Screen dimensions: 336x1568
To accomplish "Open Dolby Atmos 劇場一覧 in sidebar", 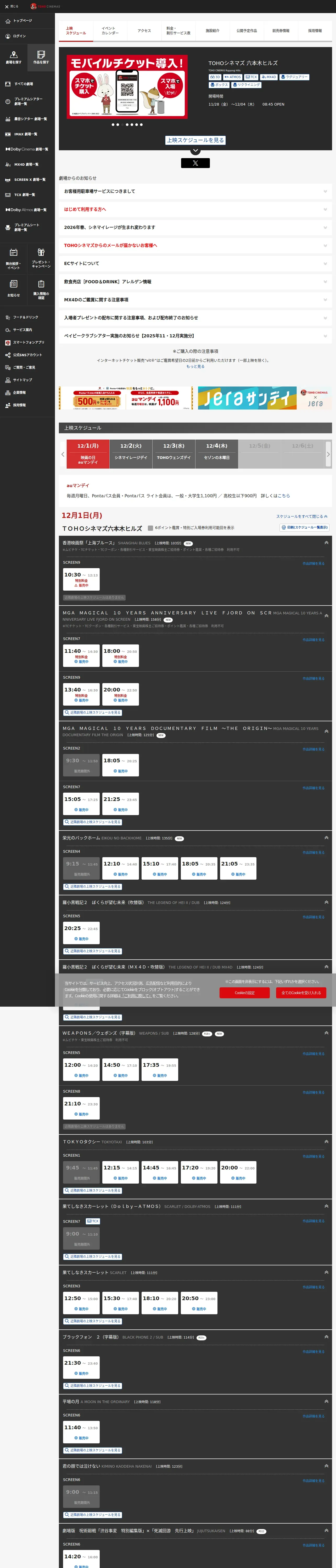I will [x=26, y=210].
